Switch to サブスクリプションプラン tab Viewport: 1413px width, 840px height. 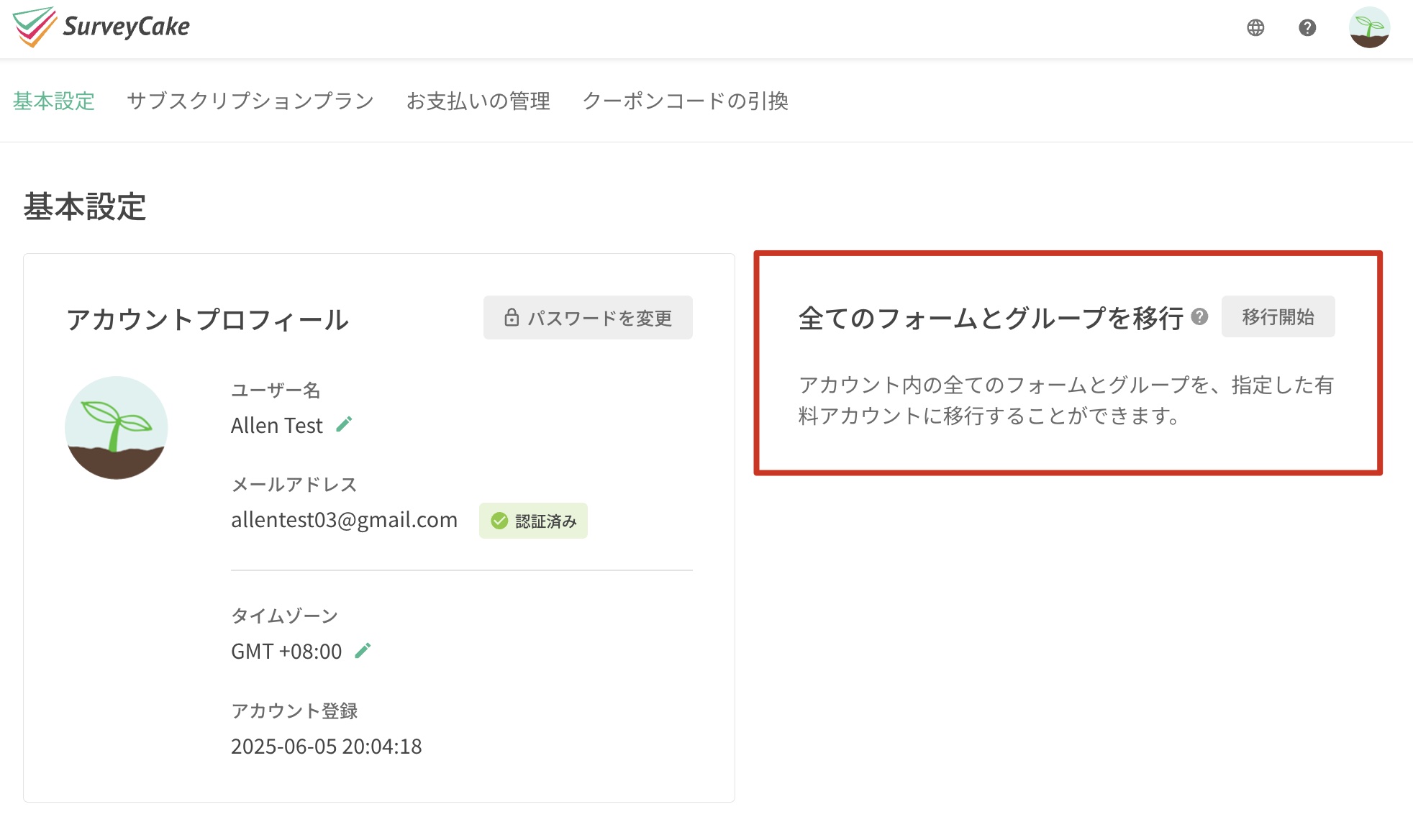click(250, 101)
